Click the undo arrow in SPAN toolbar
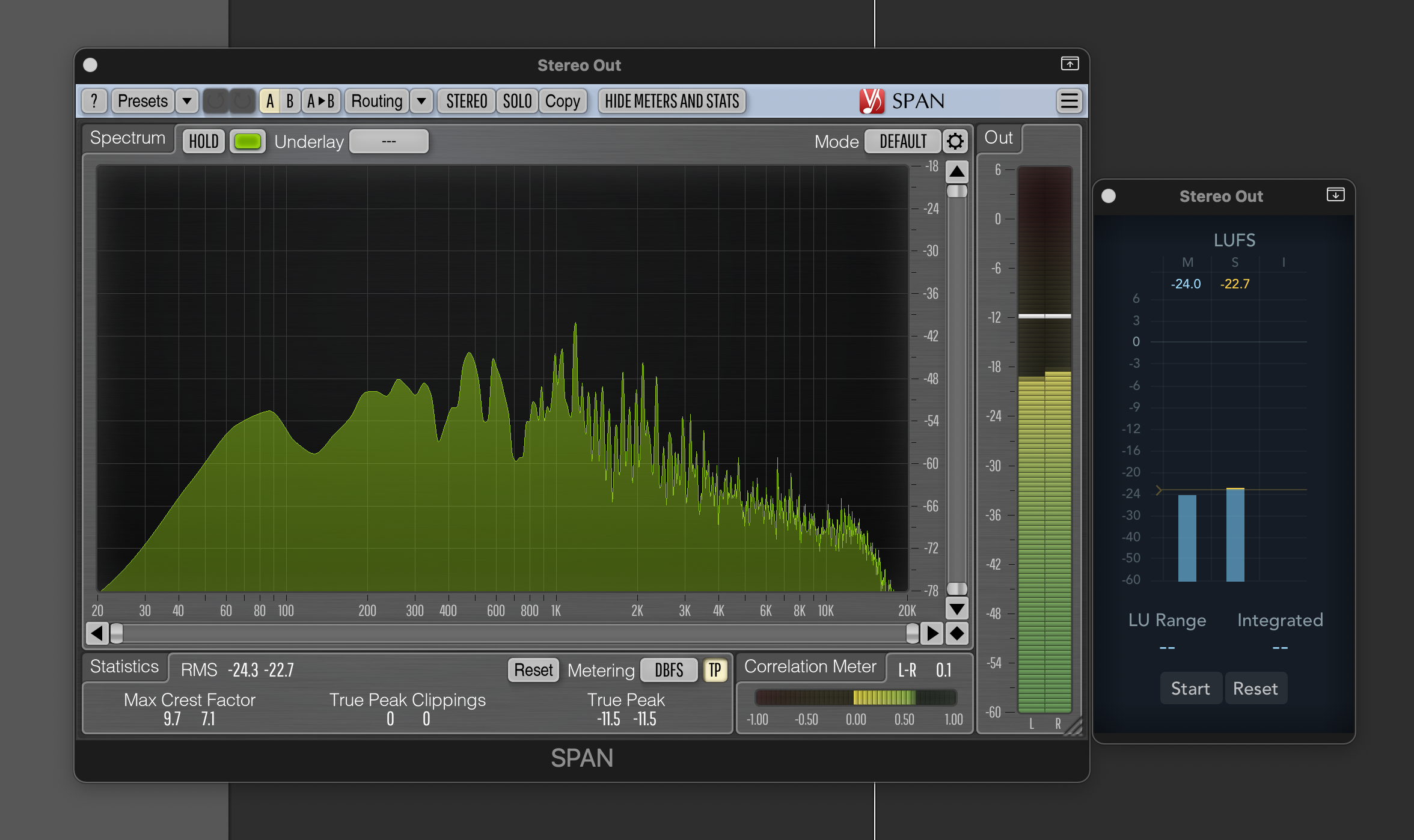 pos(216,101)
